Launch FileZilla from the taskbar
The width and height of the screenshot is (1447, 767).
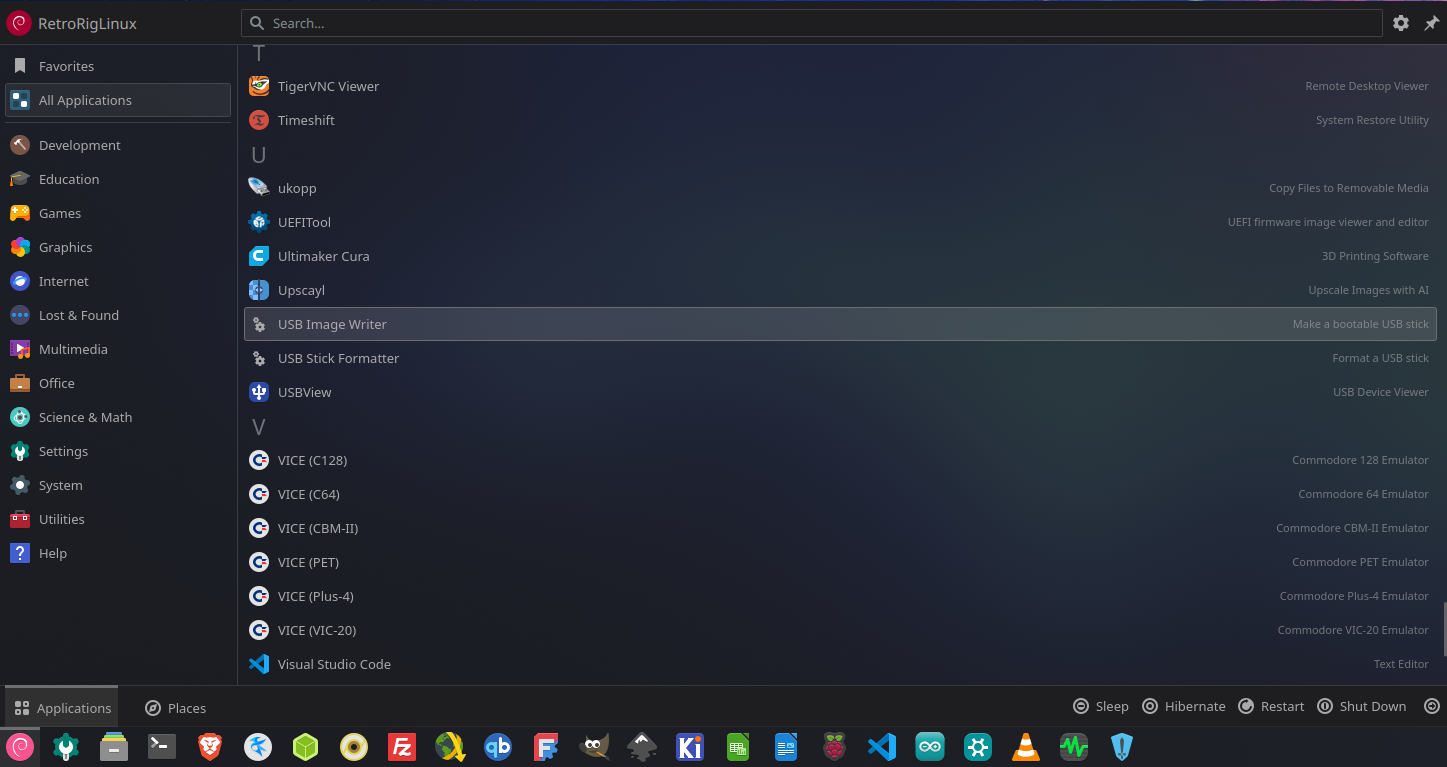pyautogui.click(x=402, y=746)
